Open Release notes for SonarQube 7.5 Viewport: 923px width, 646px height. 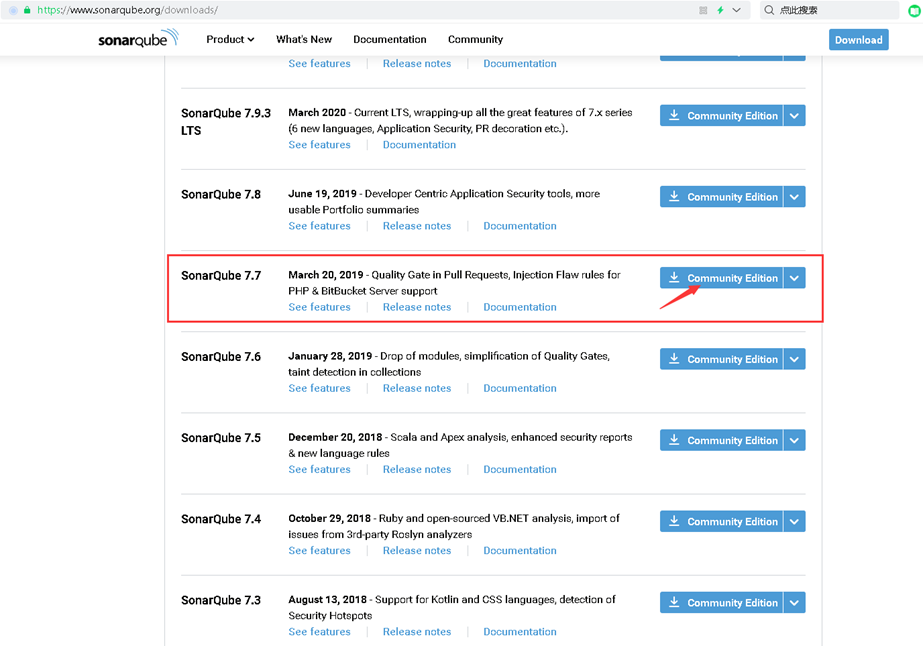417,470
